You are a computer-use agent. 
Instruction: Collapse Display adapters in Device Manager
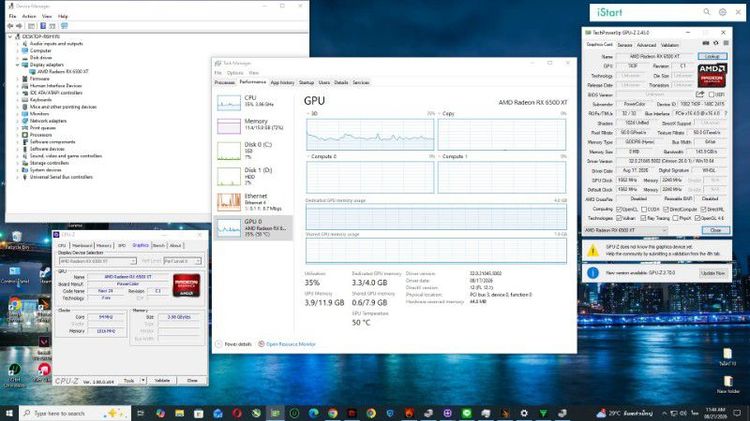pyautogui.click(x=18, y=65)
